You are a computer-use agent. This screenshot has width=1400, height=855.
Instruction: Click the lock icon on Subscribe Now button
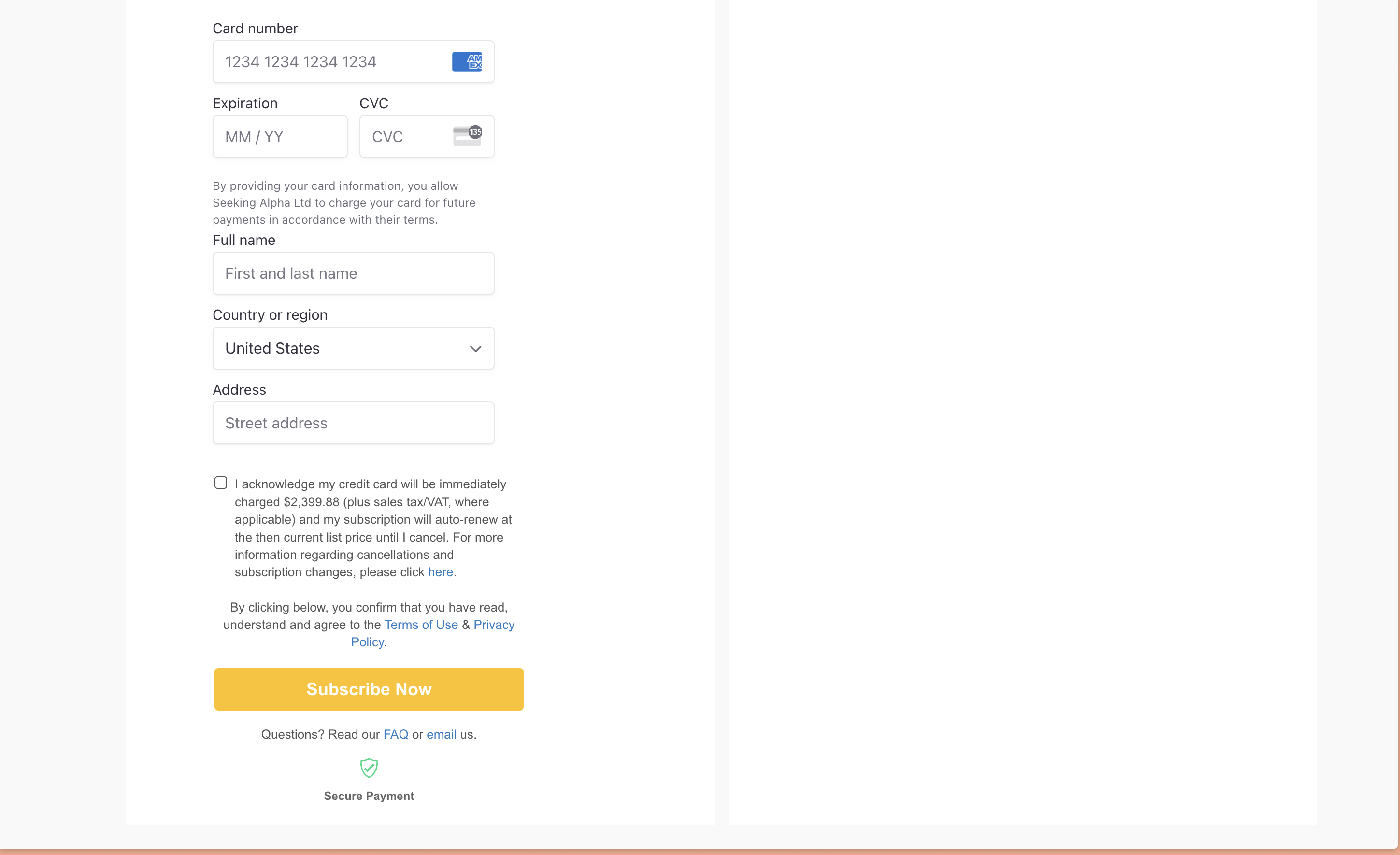369,769
